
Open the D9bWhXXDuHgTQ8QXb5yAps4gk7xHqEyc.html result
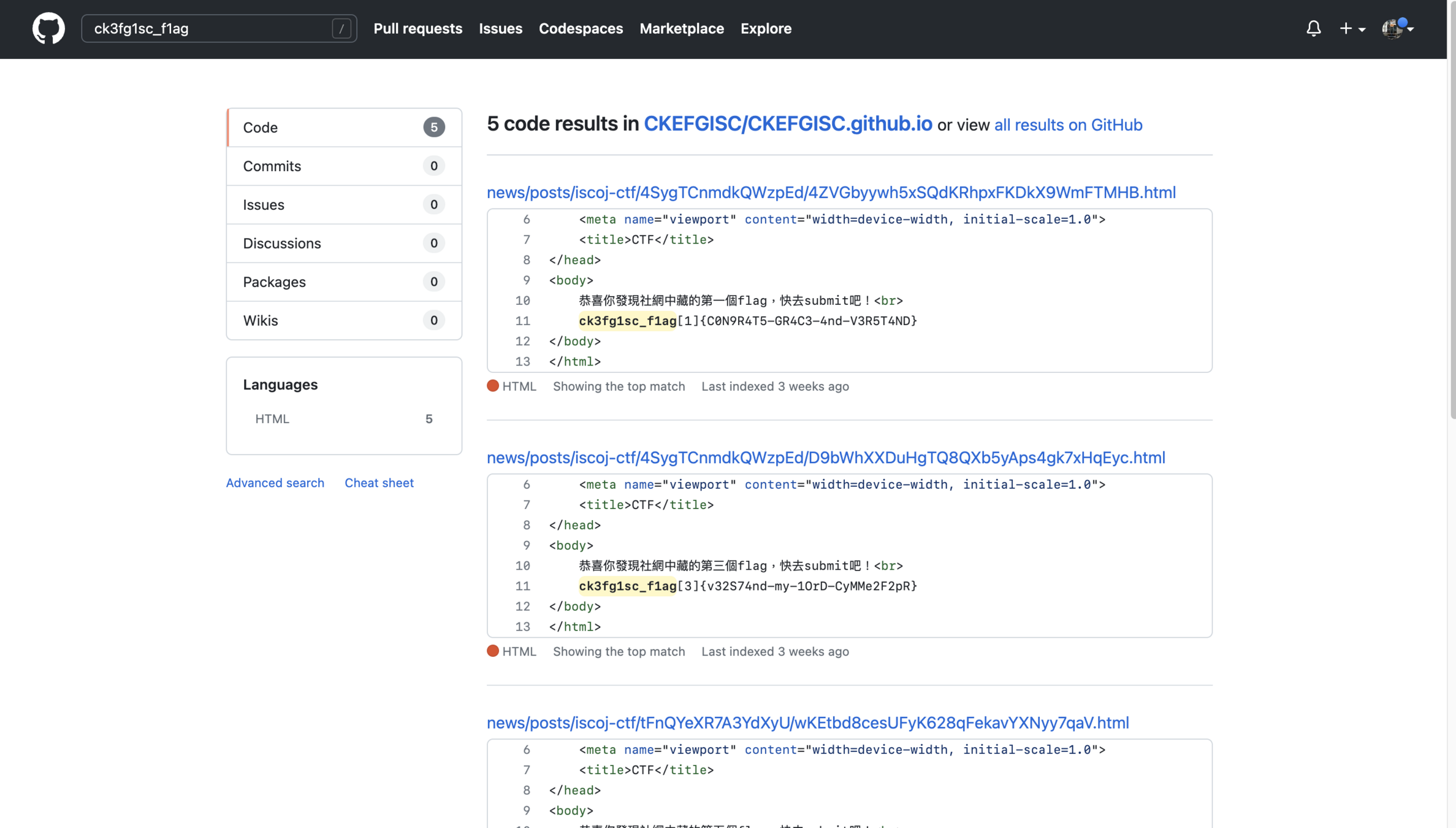click(826, 458)
